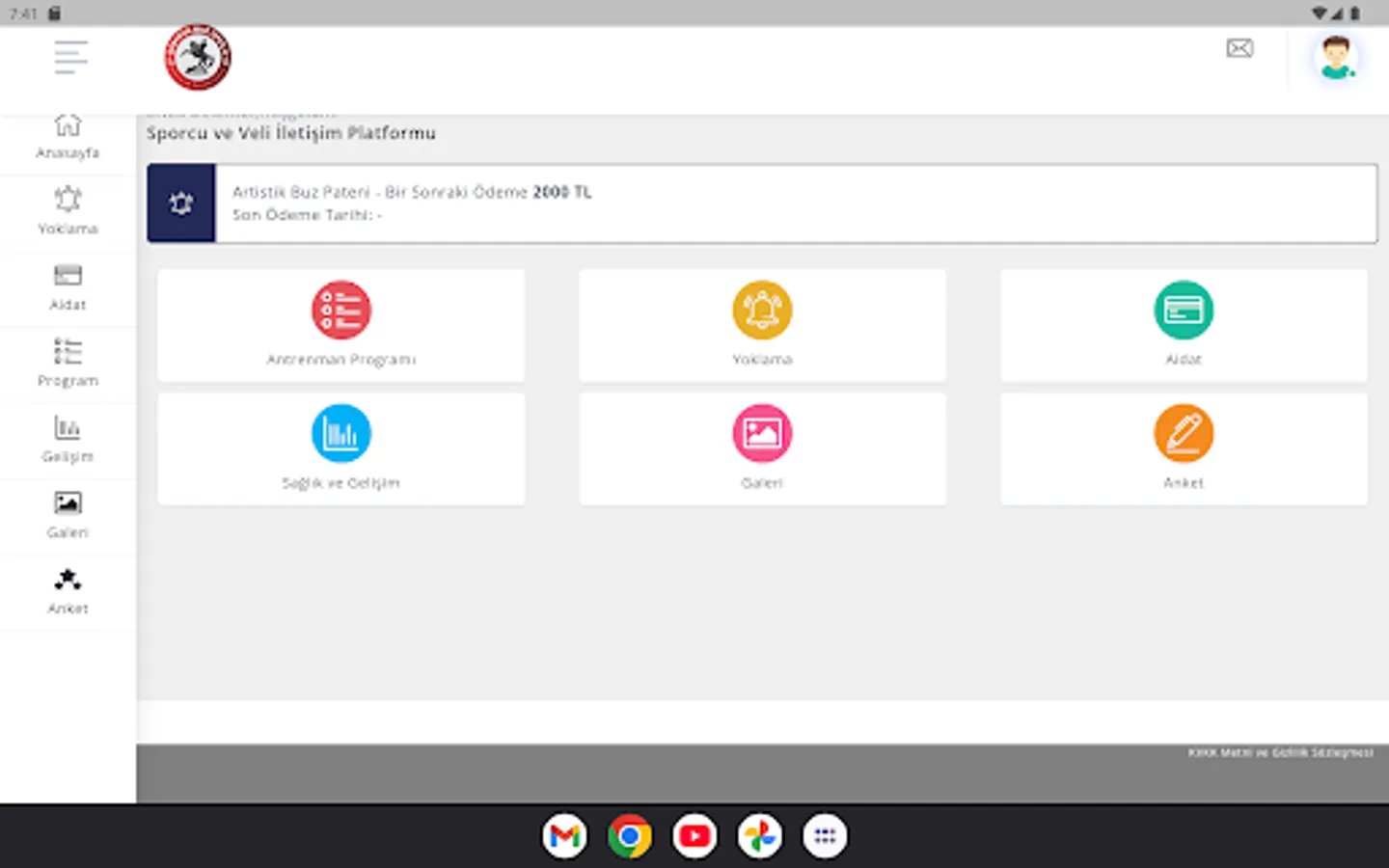The image size is (1389, 868).
Task: Open Galeri from the sidebar
Action: tap(68, 514)
